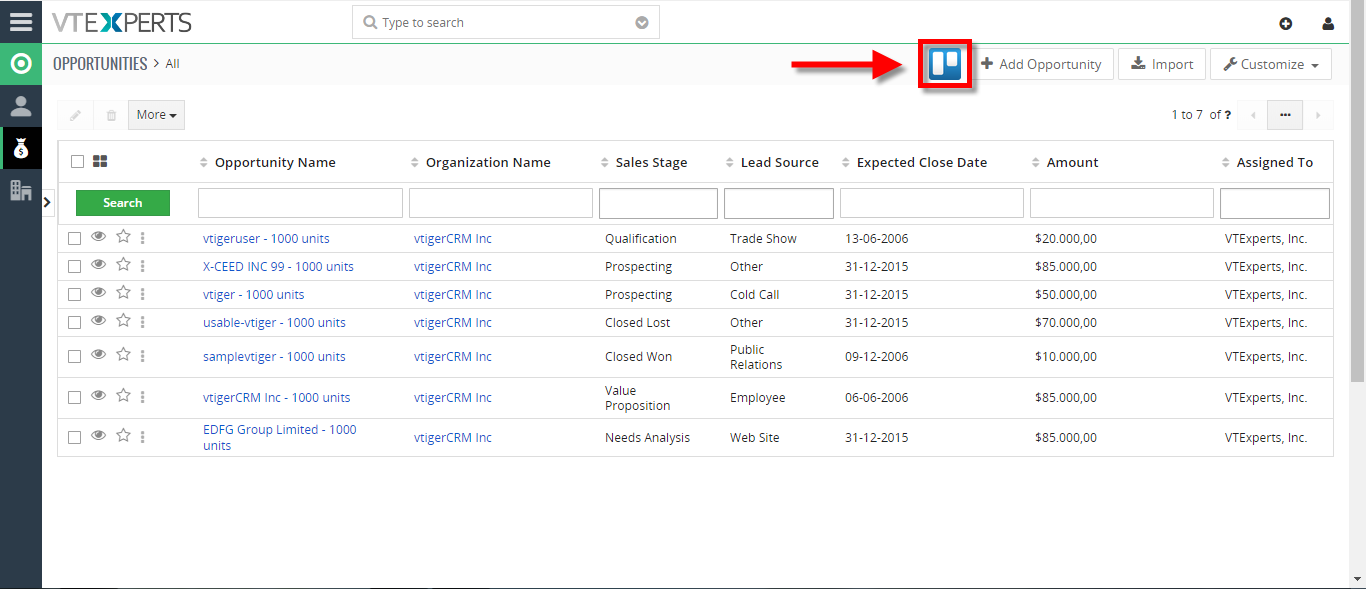The width and height of the screenshot is (1366, 589).
Task: Sort by the Amount header
Action: tap(1073, 162)
